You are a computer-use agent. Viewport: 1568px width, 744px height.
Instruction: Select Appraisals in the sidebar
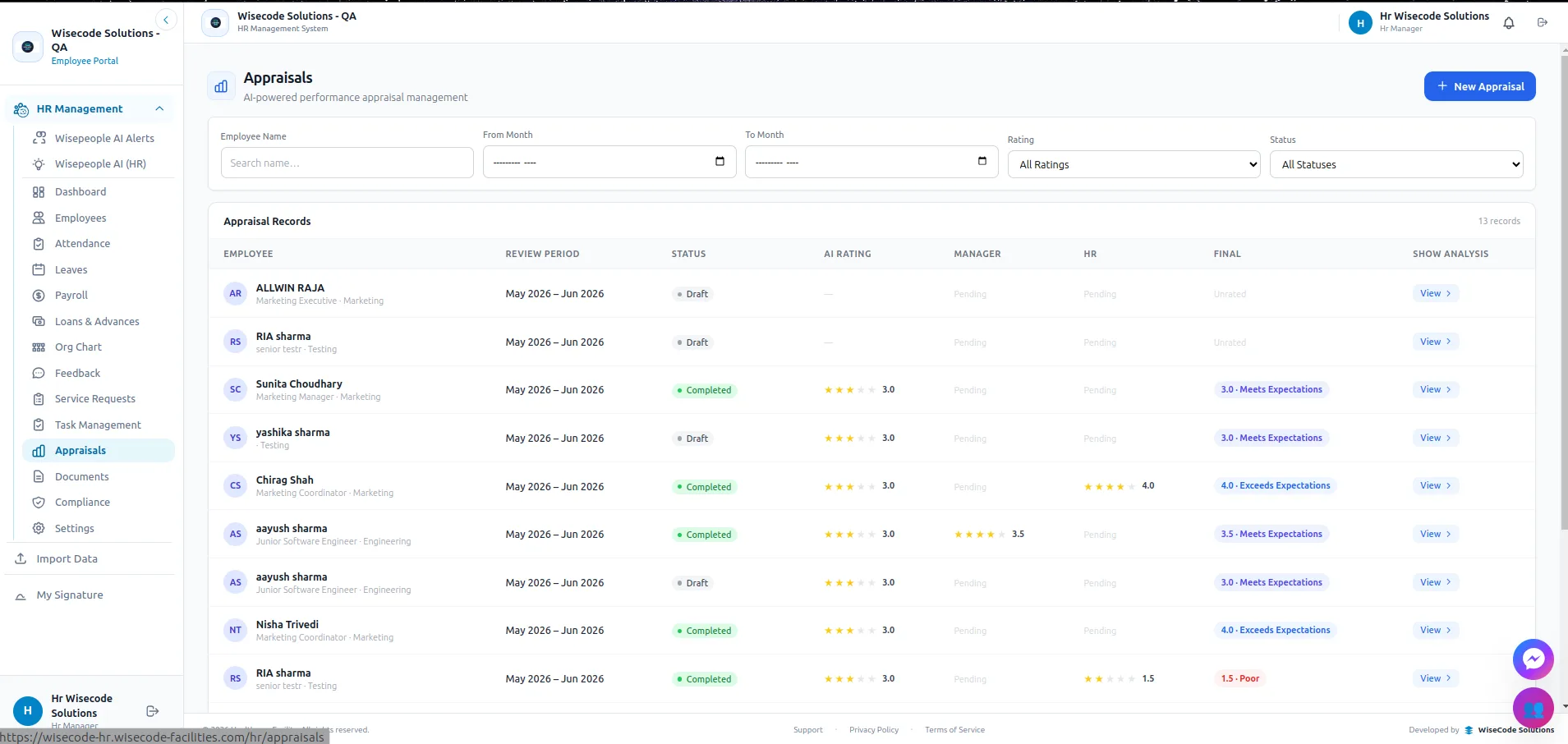[99, 450]
